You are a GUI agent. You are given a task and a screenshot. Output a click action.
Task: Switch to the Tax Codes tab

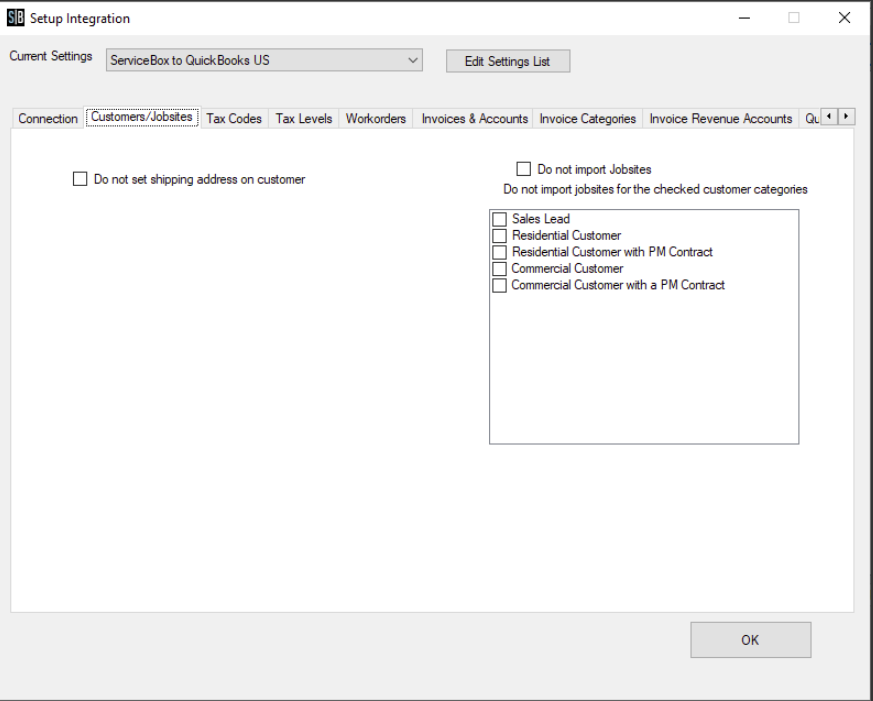[x=234, y=119]
